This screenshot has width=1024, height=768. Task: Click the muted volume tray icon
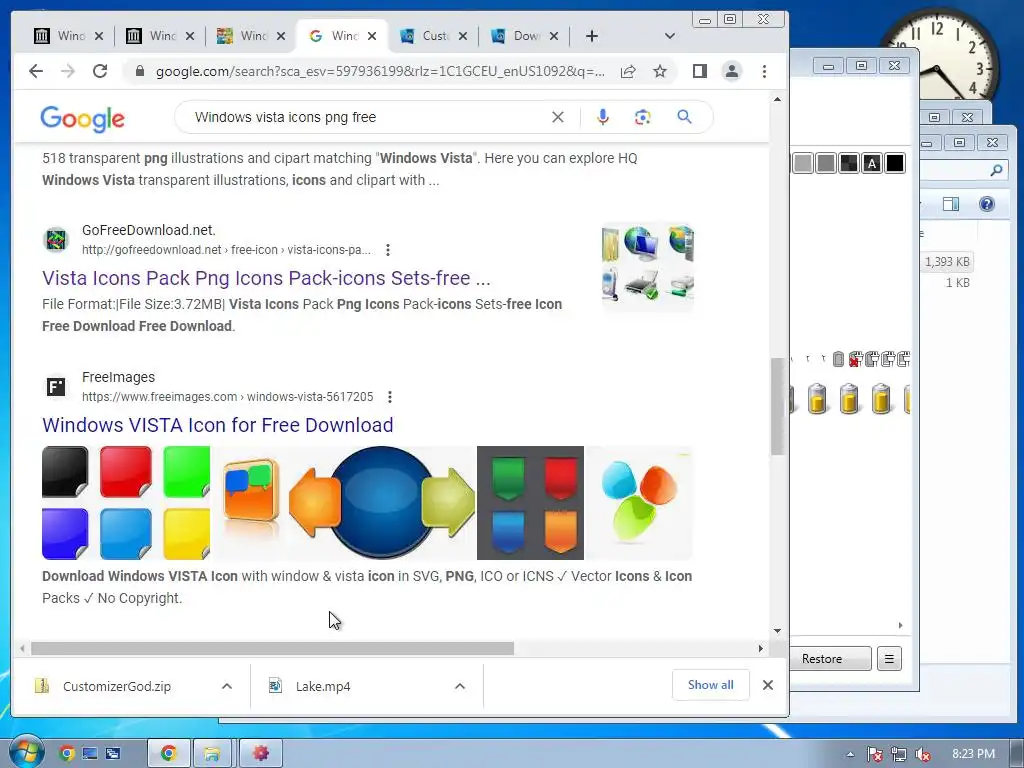coord(923,754)
